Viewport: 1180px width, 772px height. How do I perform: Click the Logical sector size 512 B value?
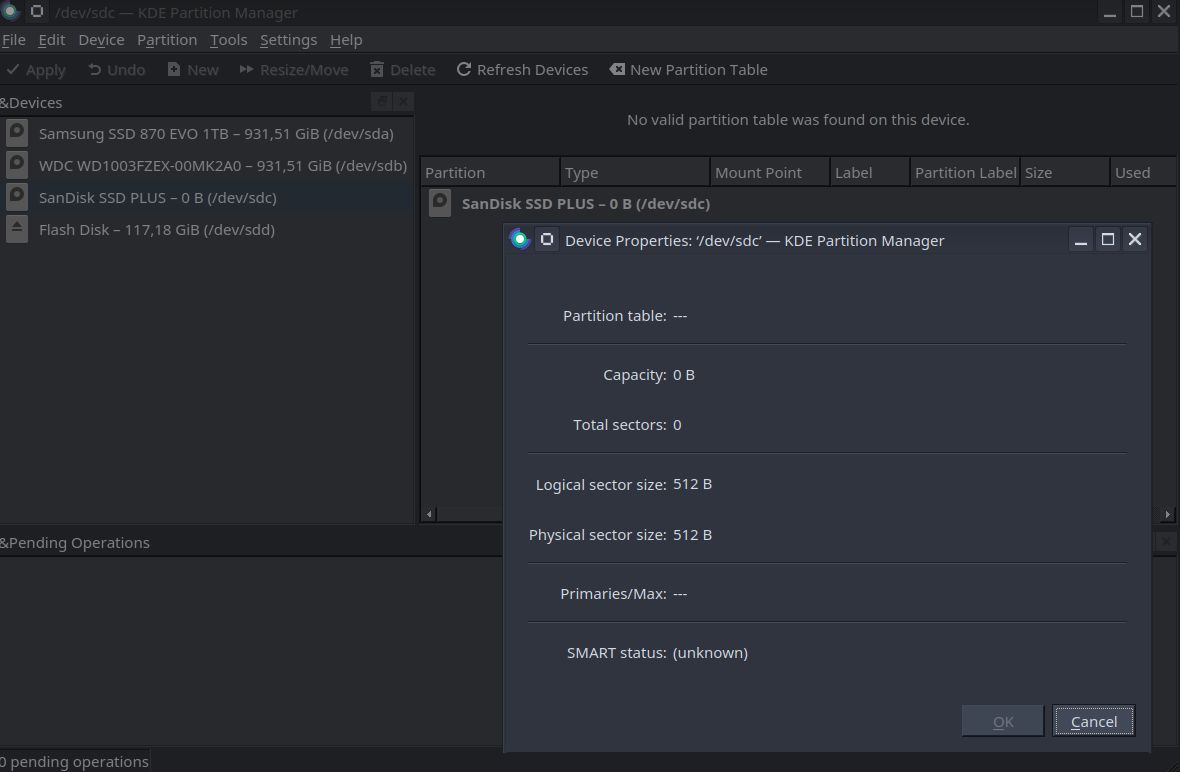[692, 485]
